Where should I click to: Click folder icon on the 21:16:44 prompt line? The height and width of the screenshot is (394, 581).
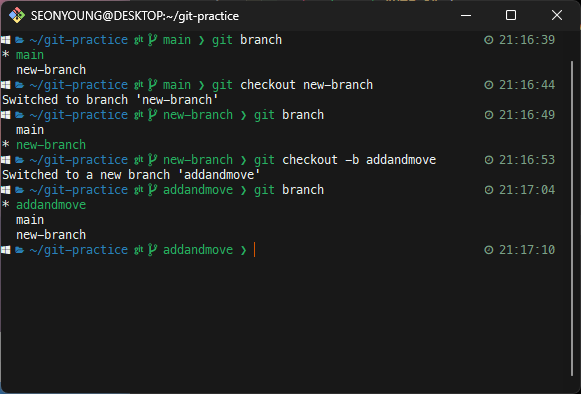click(20, 85)
